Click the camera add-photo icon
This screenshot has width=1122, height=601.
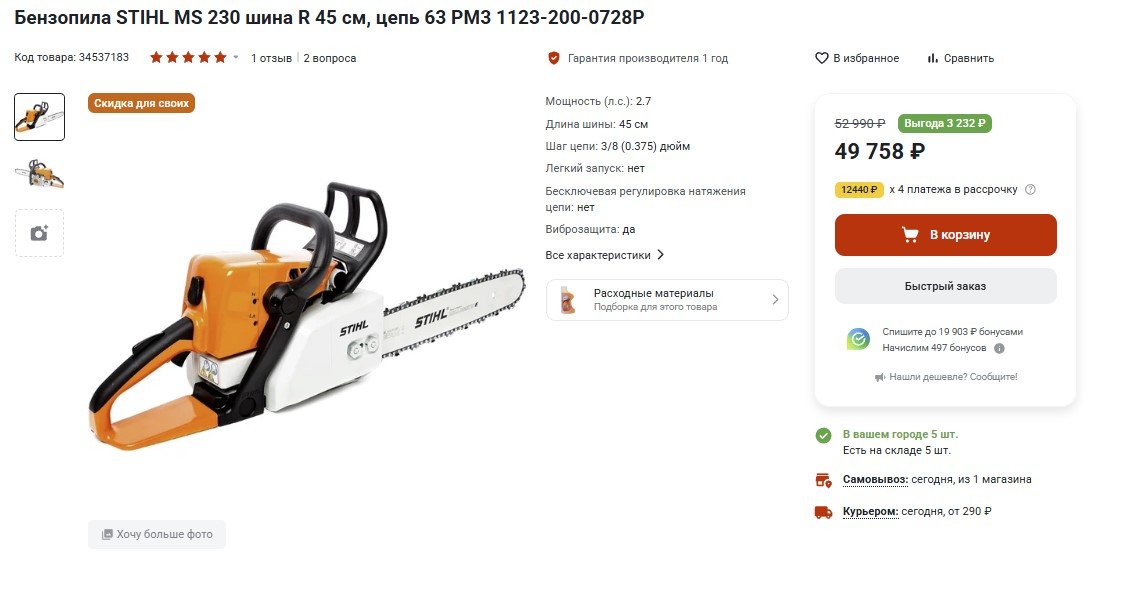click(x=39, y=233)
